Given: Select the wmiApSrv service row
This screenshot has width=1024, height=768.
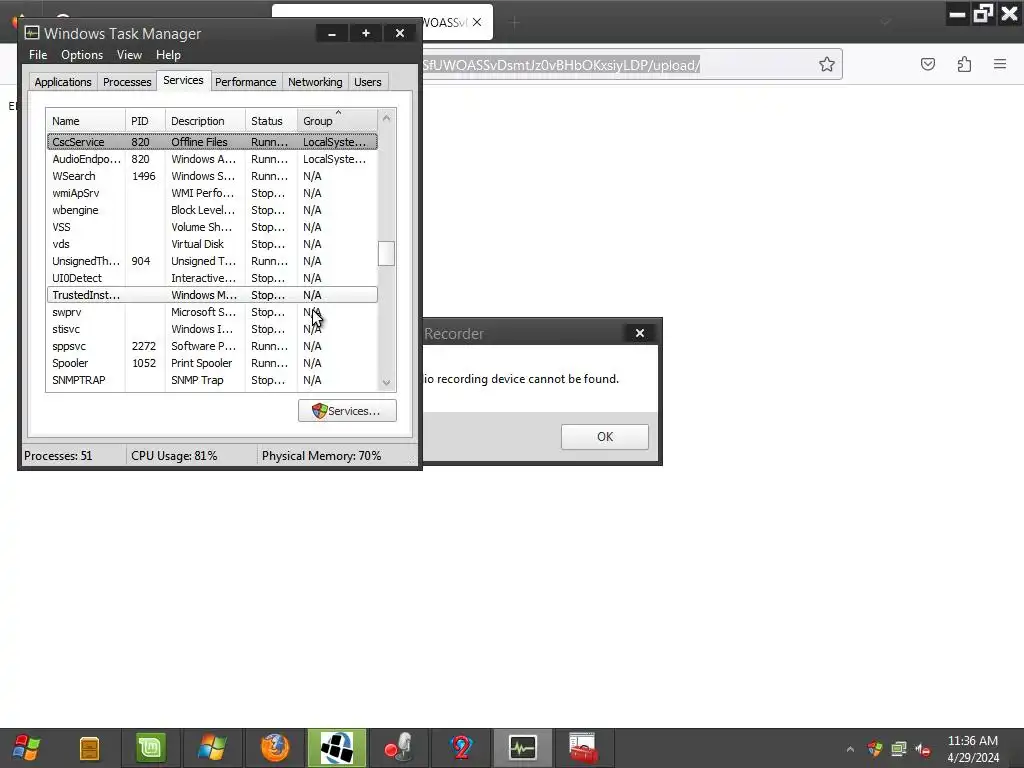Looking at the screenshot, I should [x=212, y=193].
